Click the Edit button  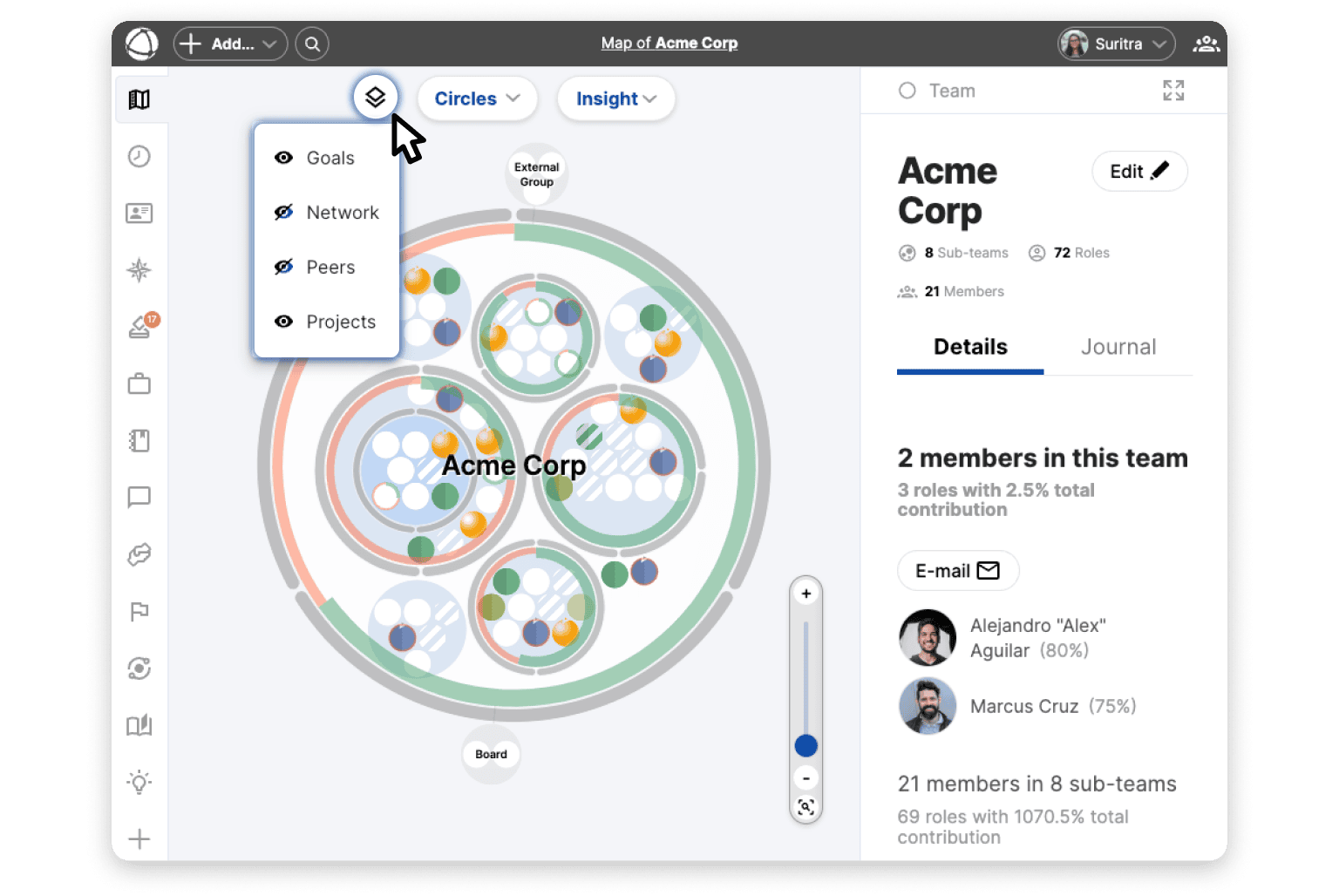point(1138,172)
